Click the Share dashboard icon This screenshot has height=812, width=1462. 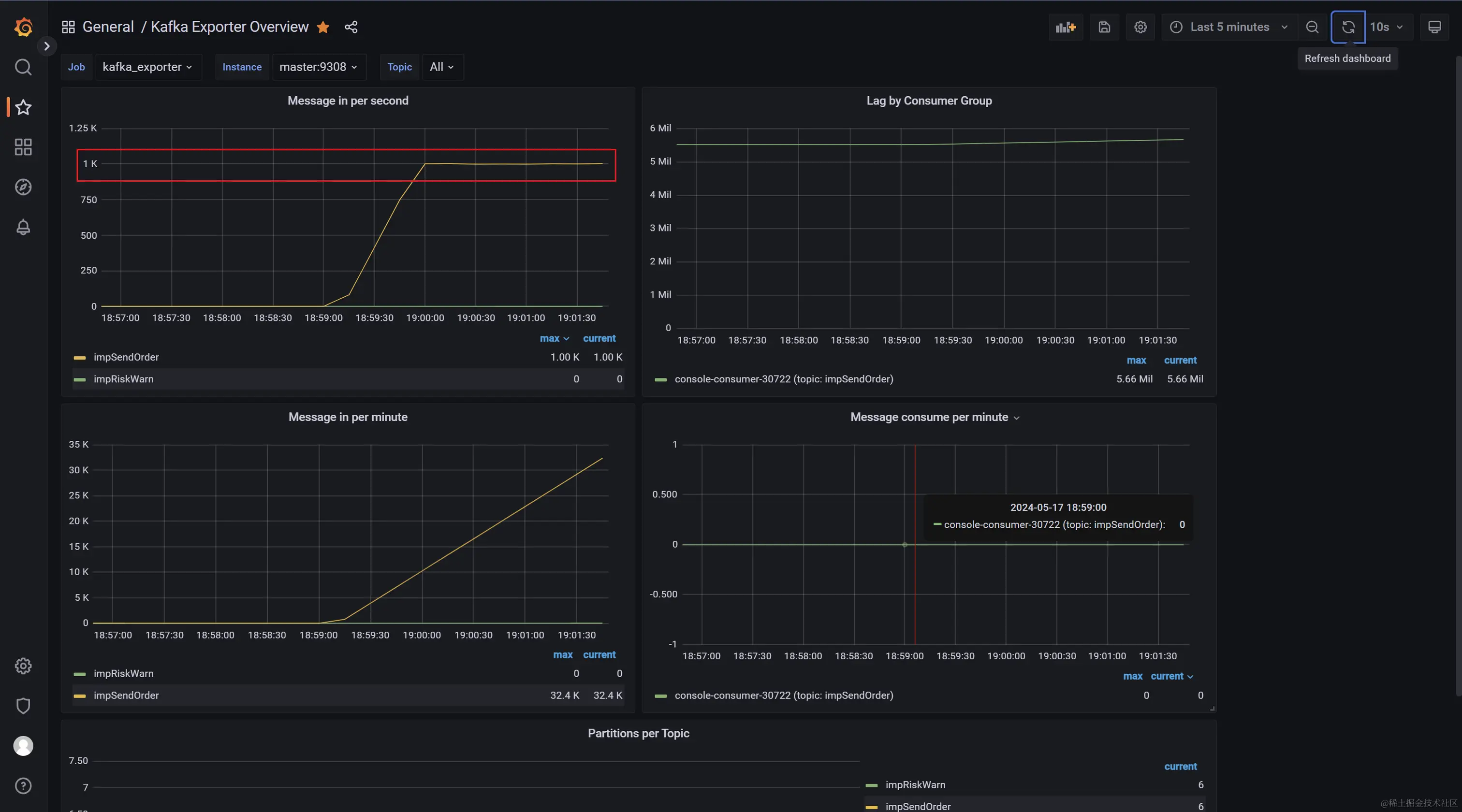351,27
